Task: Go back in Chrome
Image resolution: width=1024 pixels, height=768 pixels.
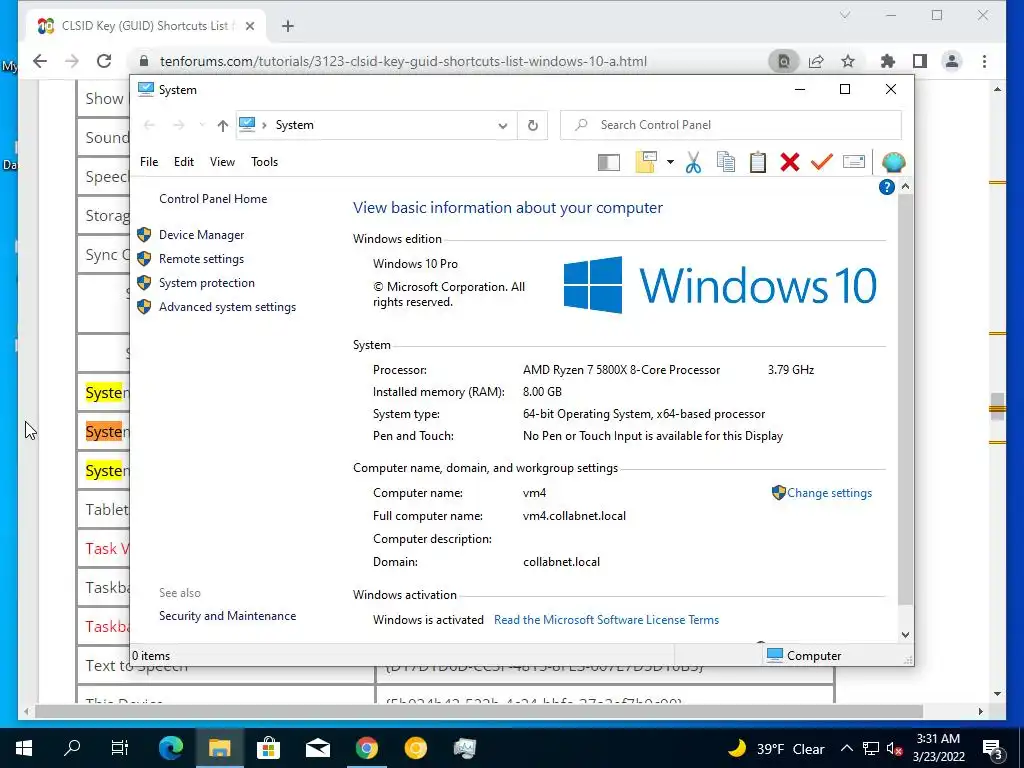Action: [40, 61]
